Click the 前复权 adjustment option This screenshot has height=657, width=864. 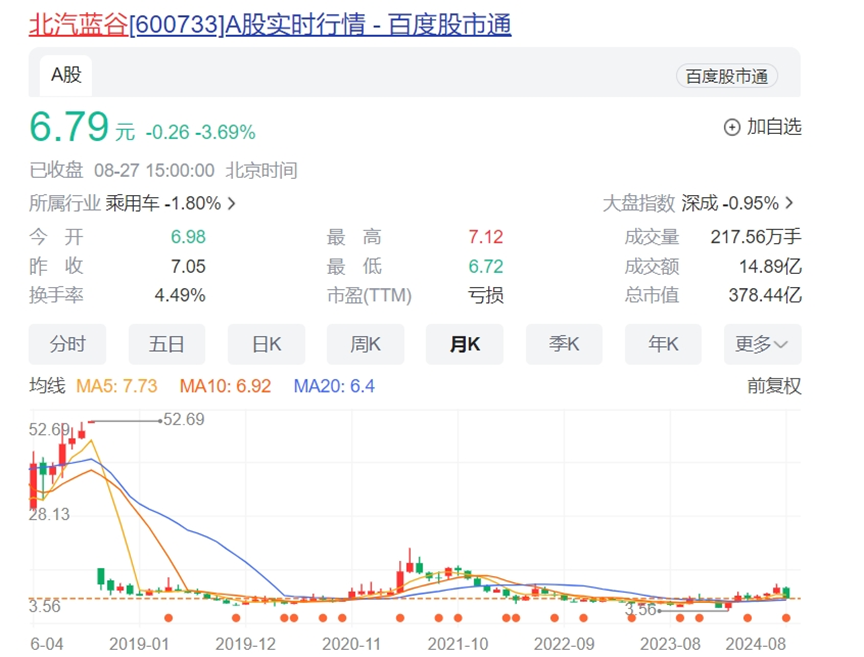774,385
